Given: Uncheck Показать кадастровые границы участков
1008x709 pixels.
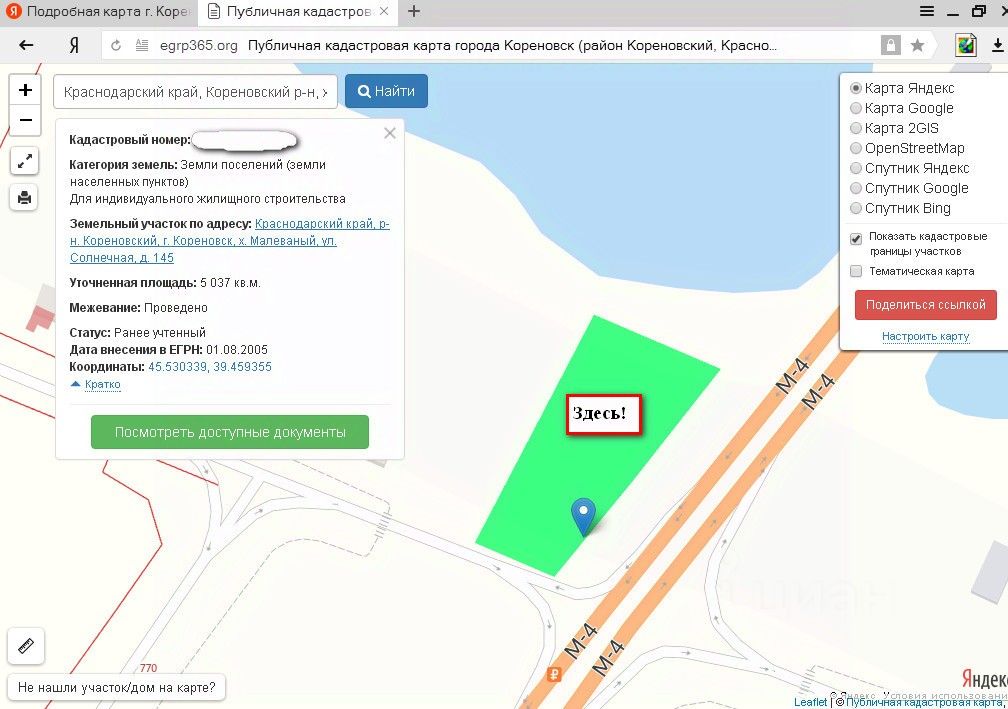Looking at the screenshot, I should (x=856, y=238).
